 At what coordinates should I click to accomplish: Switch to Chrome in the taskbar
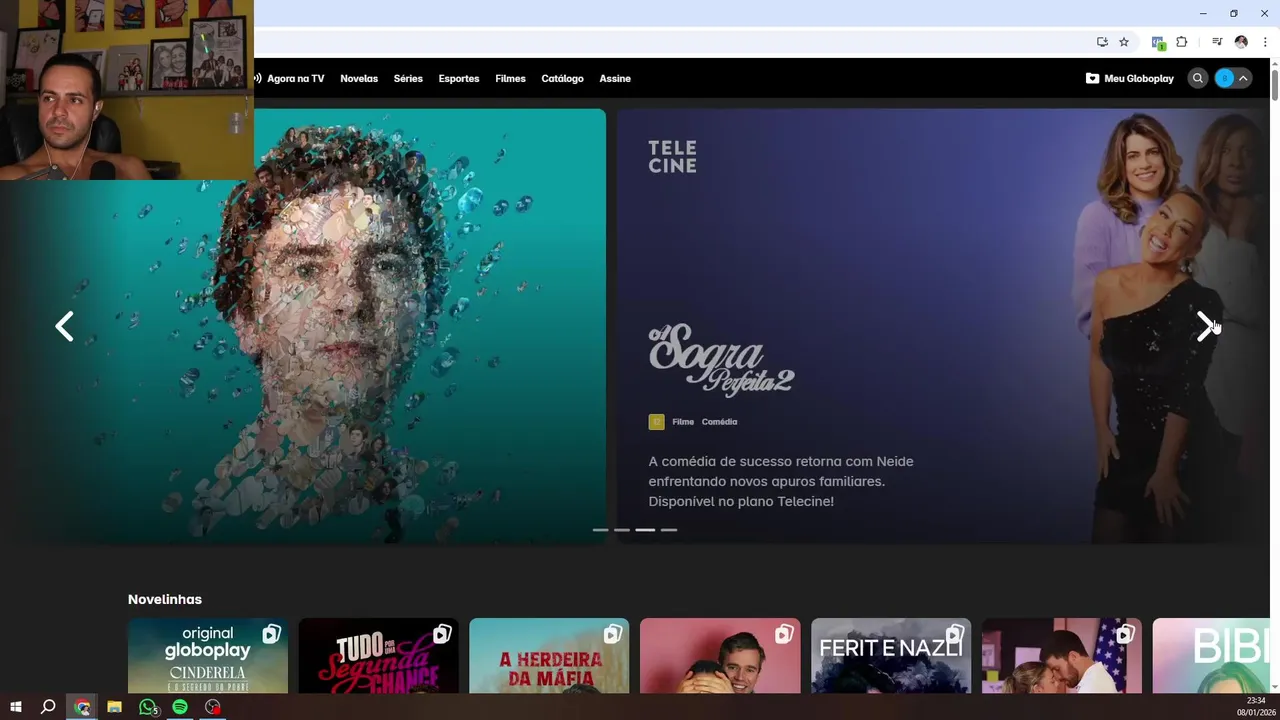click(x=82, y=707)
